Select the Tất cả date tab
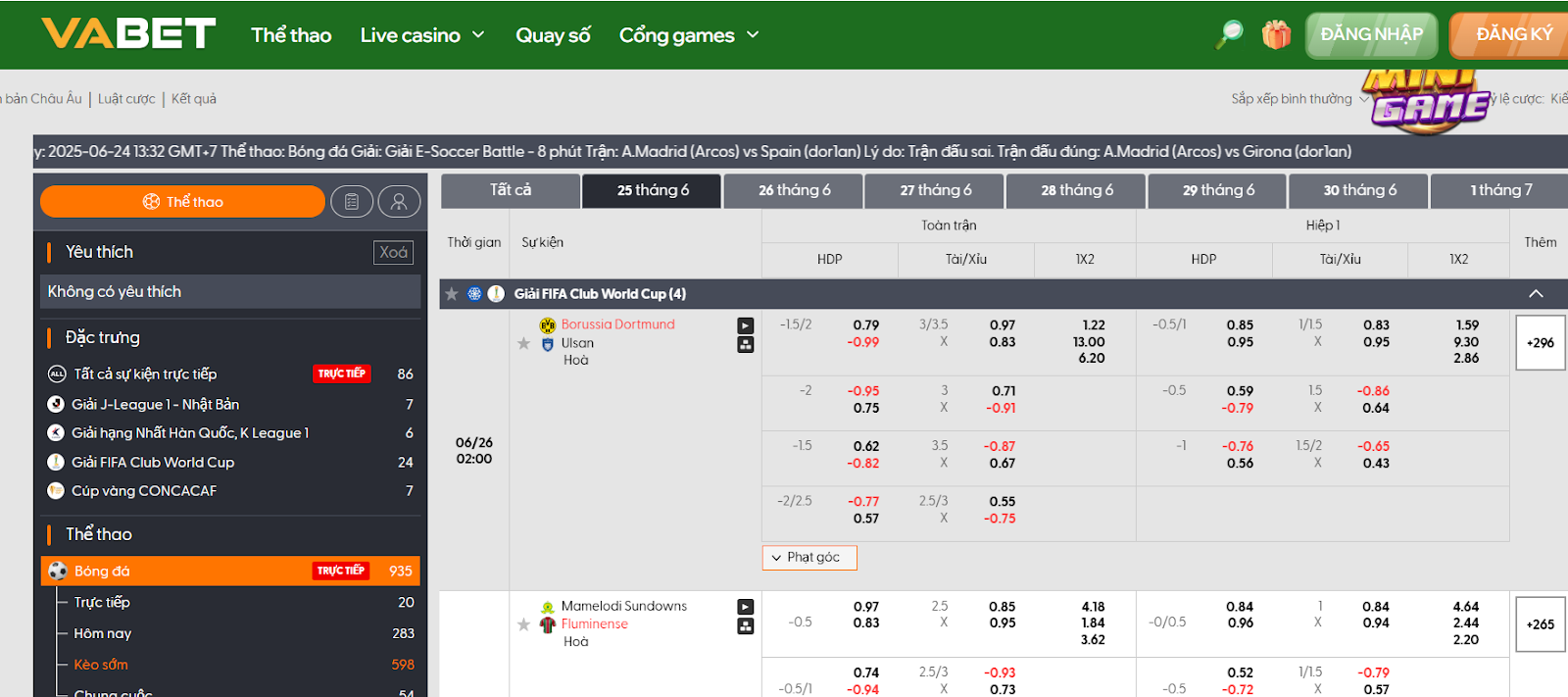This screenshot has width=1568, height=697. [511, 190]
